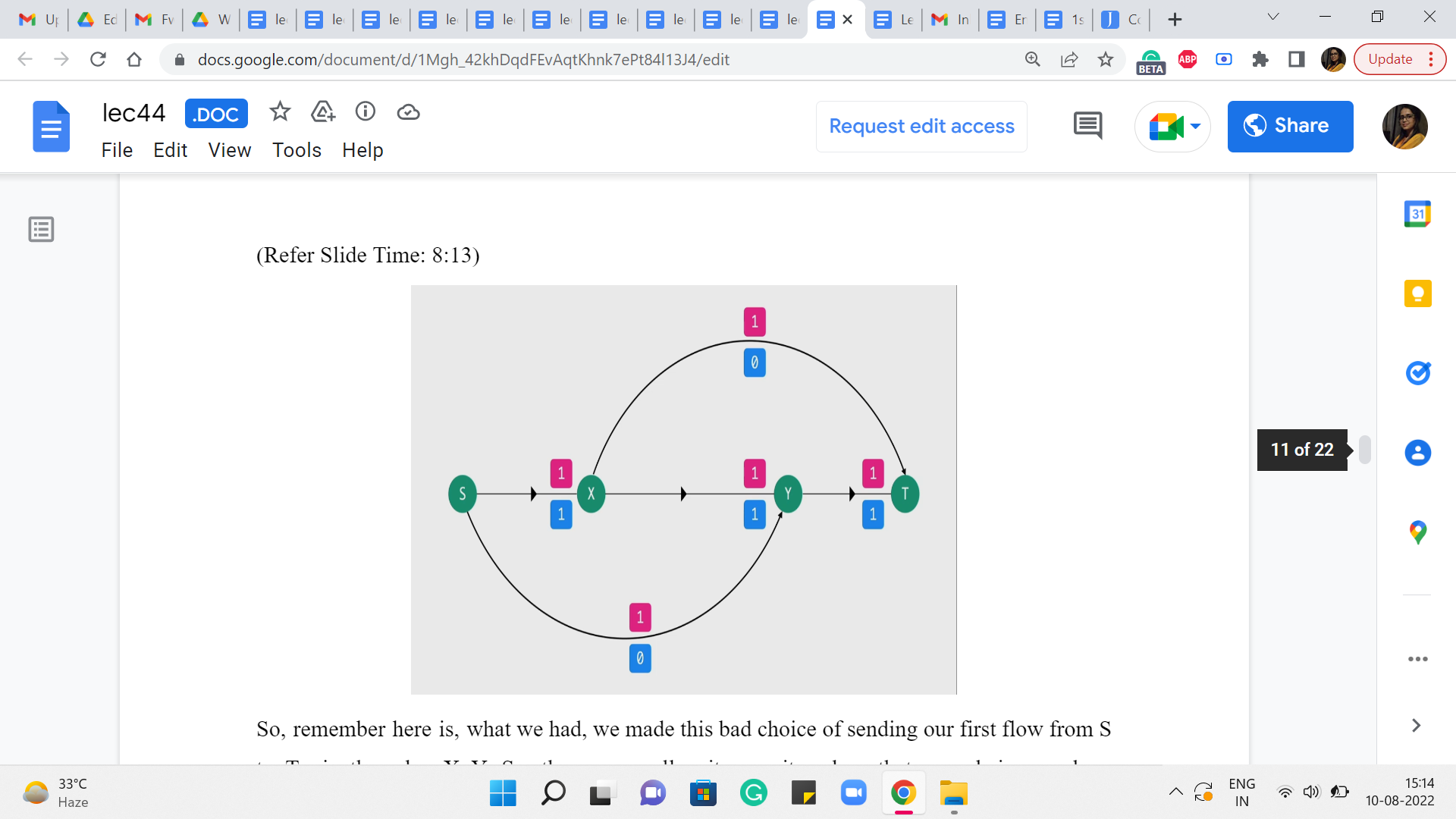Star the lec44 document
1456x819 pixels.
[280, 112]
